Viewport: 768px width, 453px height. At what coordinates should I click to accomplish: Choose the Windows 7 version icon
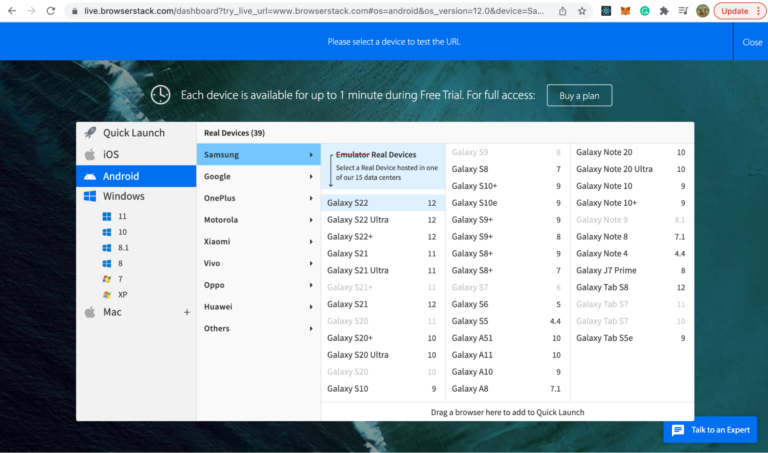pyautogui.click(x=107, y=278)
